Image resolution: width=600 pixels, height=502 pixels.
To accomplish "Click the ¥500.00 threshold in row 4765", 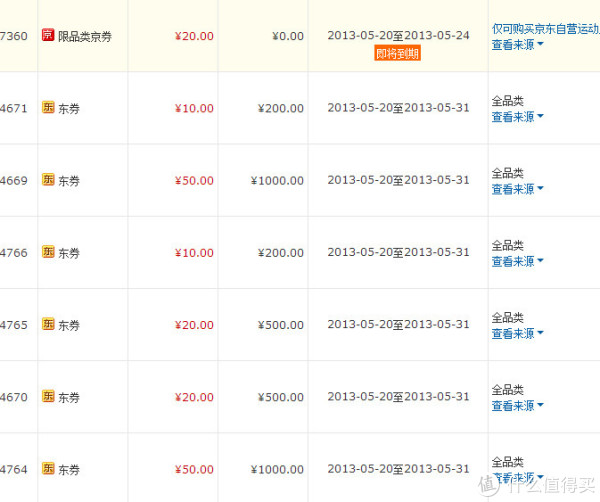I will tap(281, 325).
